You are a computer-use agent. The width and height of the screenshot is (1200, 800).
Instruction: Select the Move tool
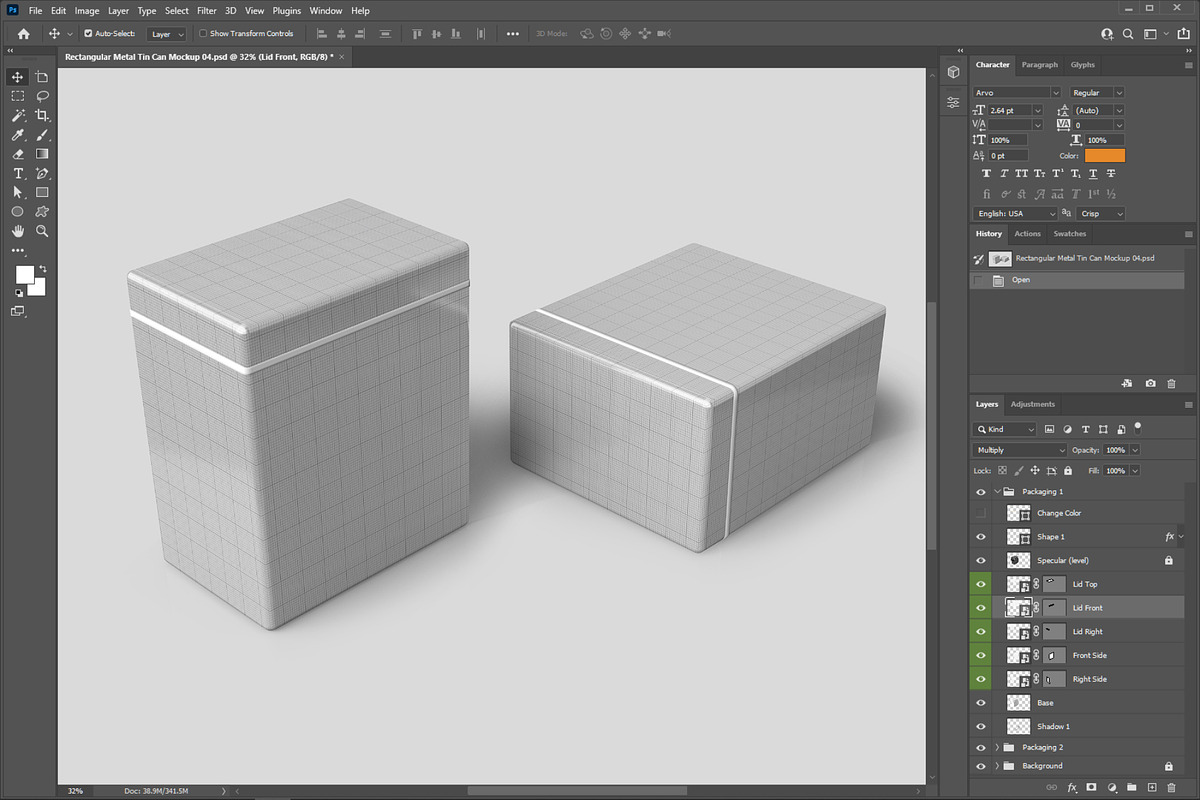pyautogui.click(x=18, y=77)
